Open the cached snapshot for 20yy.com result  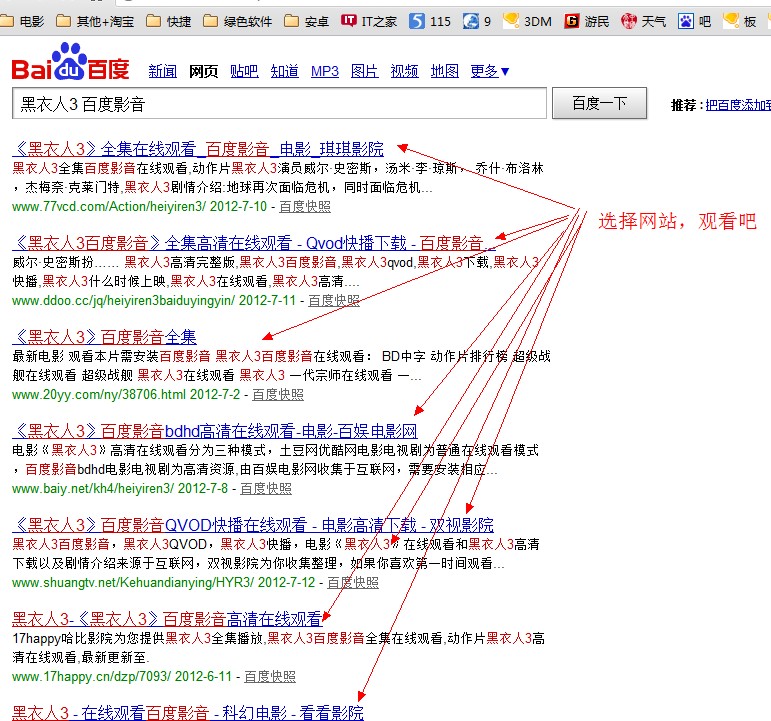[278, 394]
